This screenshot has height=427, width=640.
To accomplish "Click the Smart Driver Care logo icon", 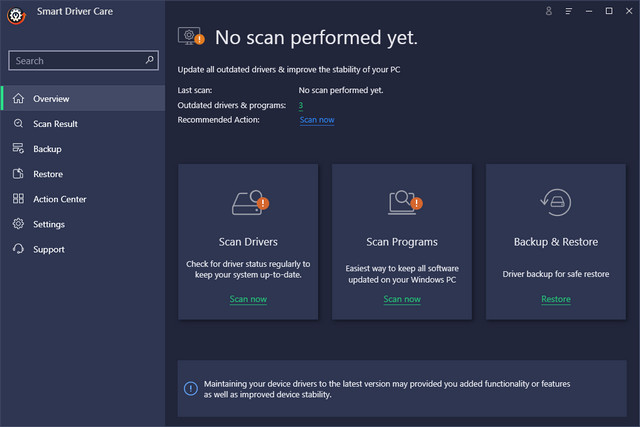I will (15, 16).
